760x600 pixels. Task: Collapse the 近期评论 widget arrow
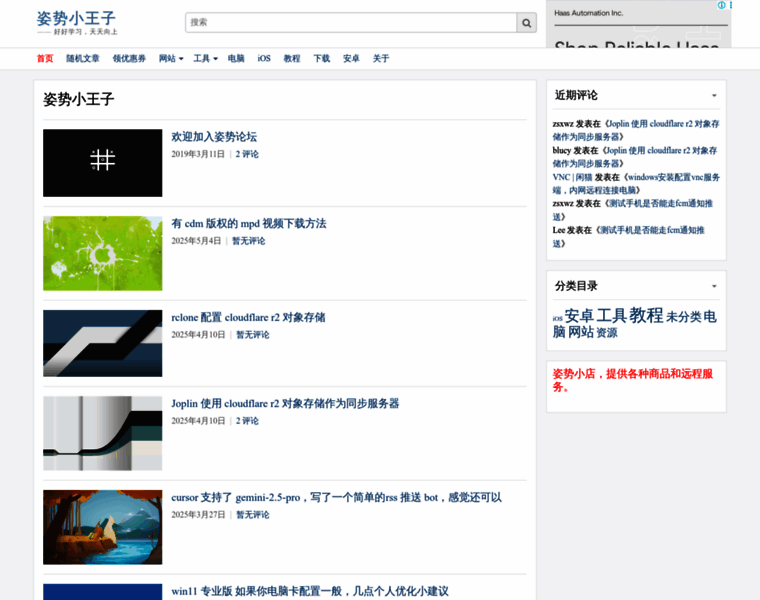714,95
